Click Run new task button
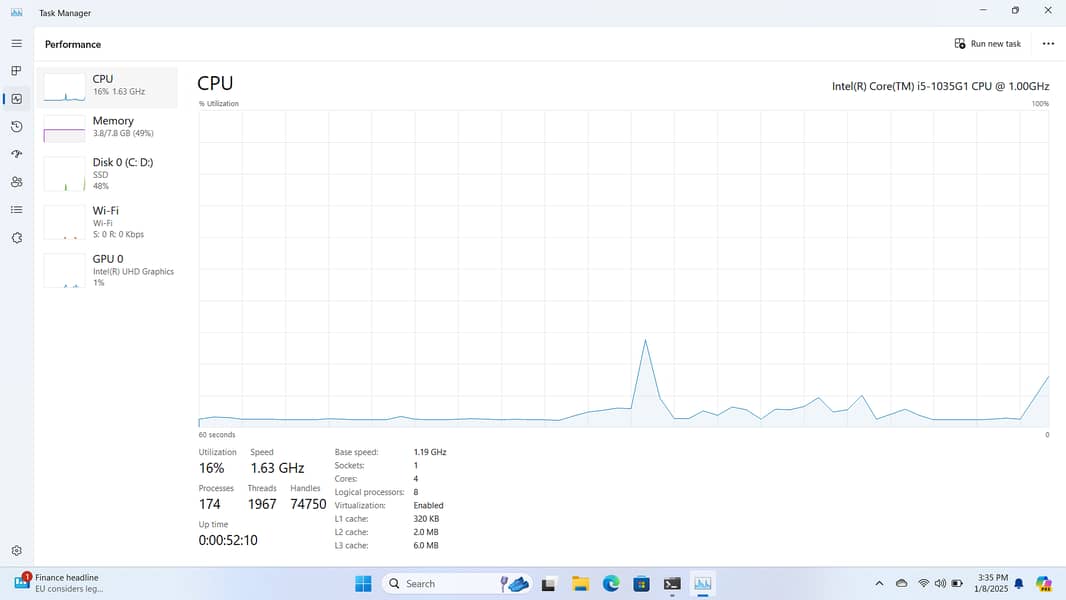1066x600 pixels. coord(987,44)
